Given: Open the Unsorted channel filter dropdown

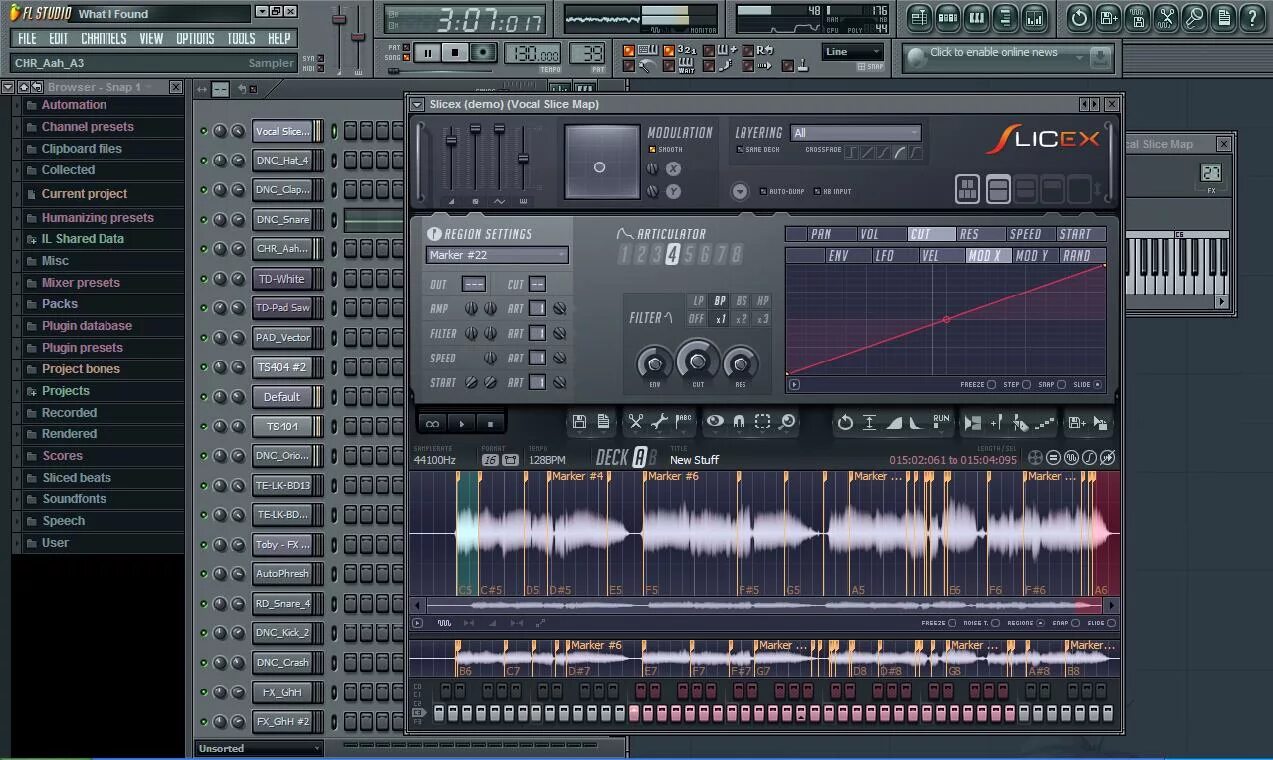Looking at the screenshot, I should click(x=259, y=748).
